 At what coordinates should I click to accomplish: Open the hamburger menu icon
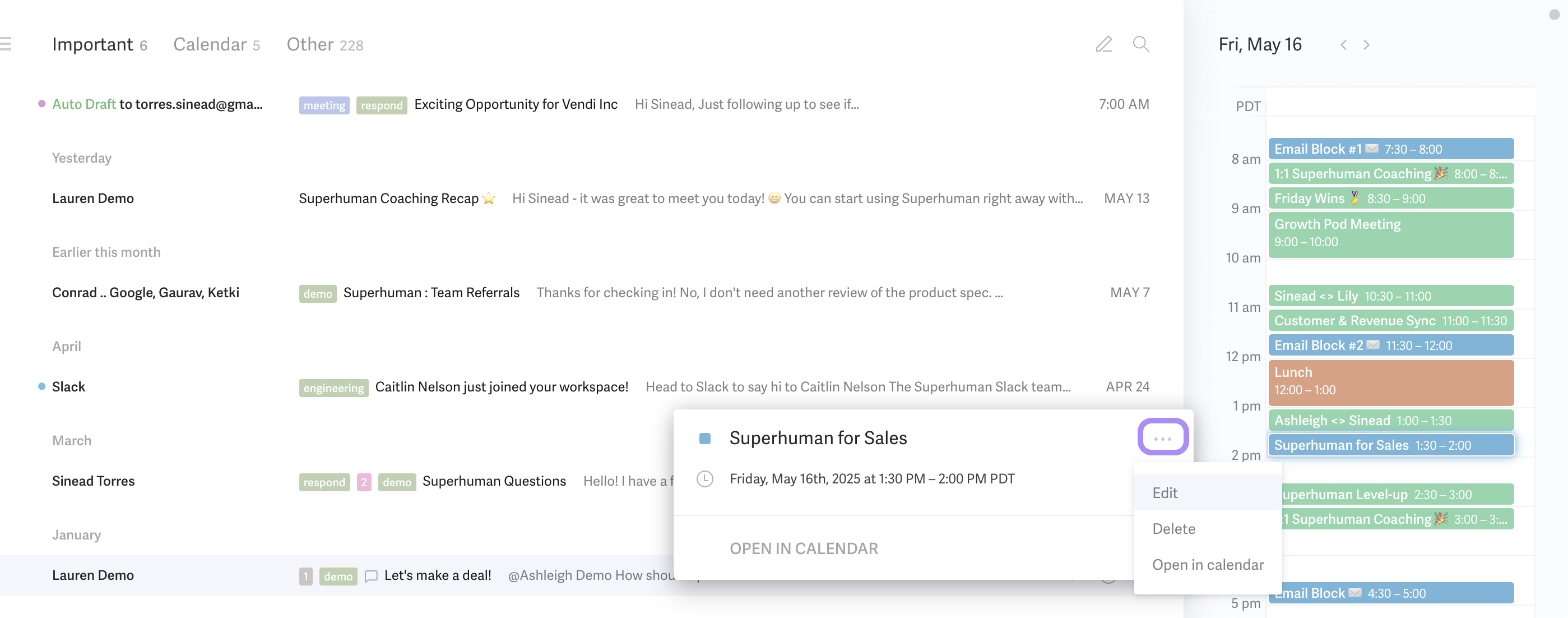point(6,44)
